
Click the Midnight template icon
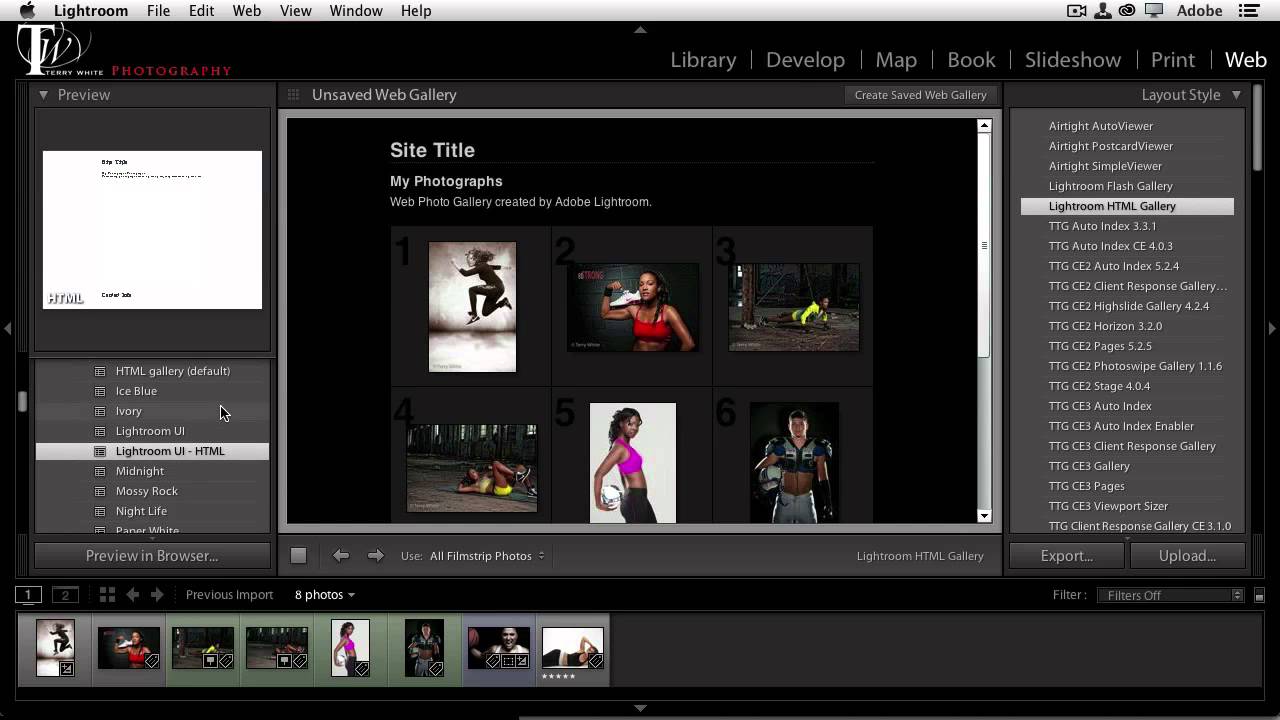click(100, 471)
